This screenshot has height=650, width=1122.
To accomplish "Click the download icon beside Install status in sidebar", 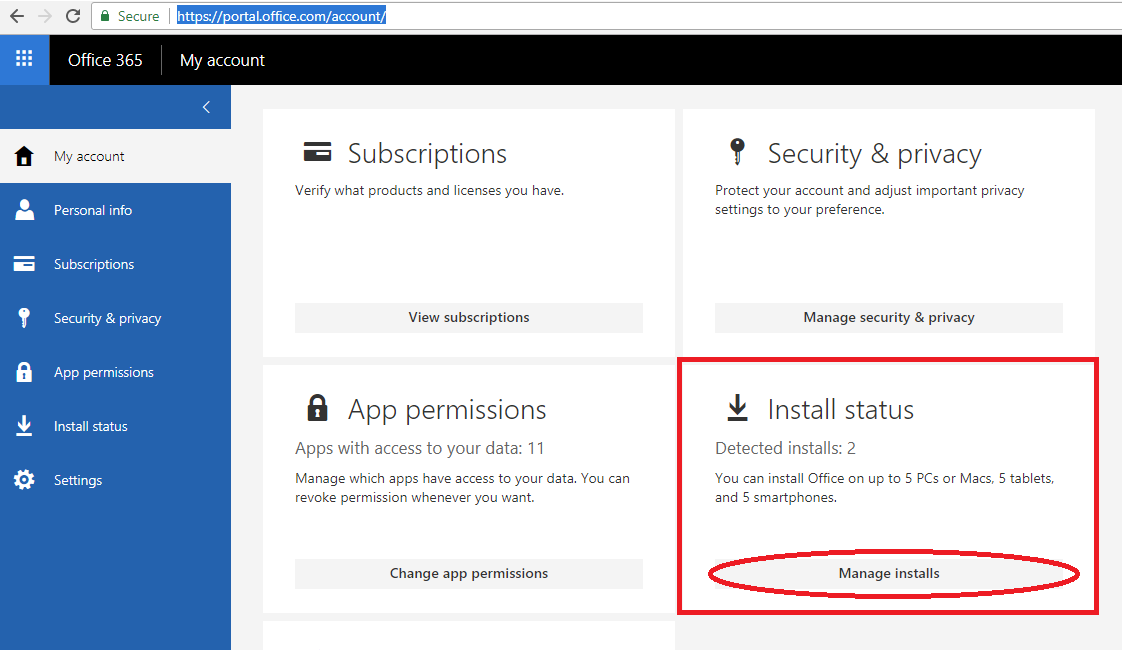I will [24, 426].
